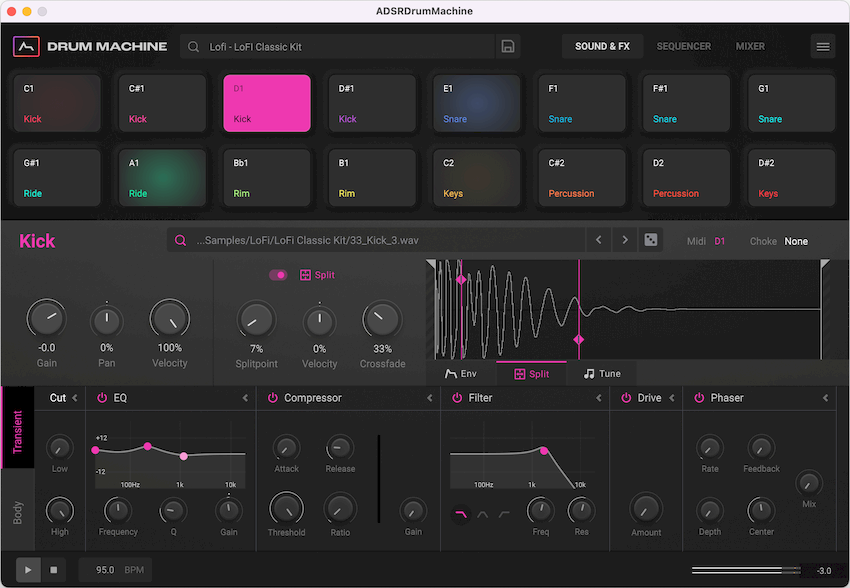
Task: Toggle the EQ power button
Action: (x=103, y=397)
